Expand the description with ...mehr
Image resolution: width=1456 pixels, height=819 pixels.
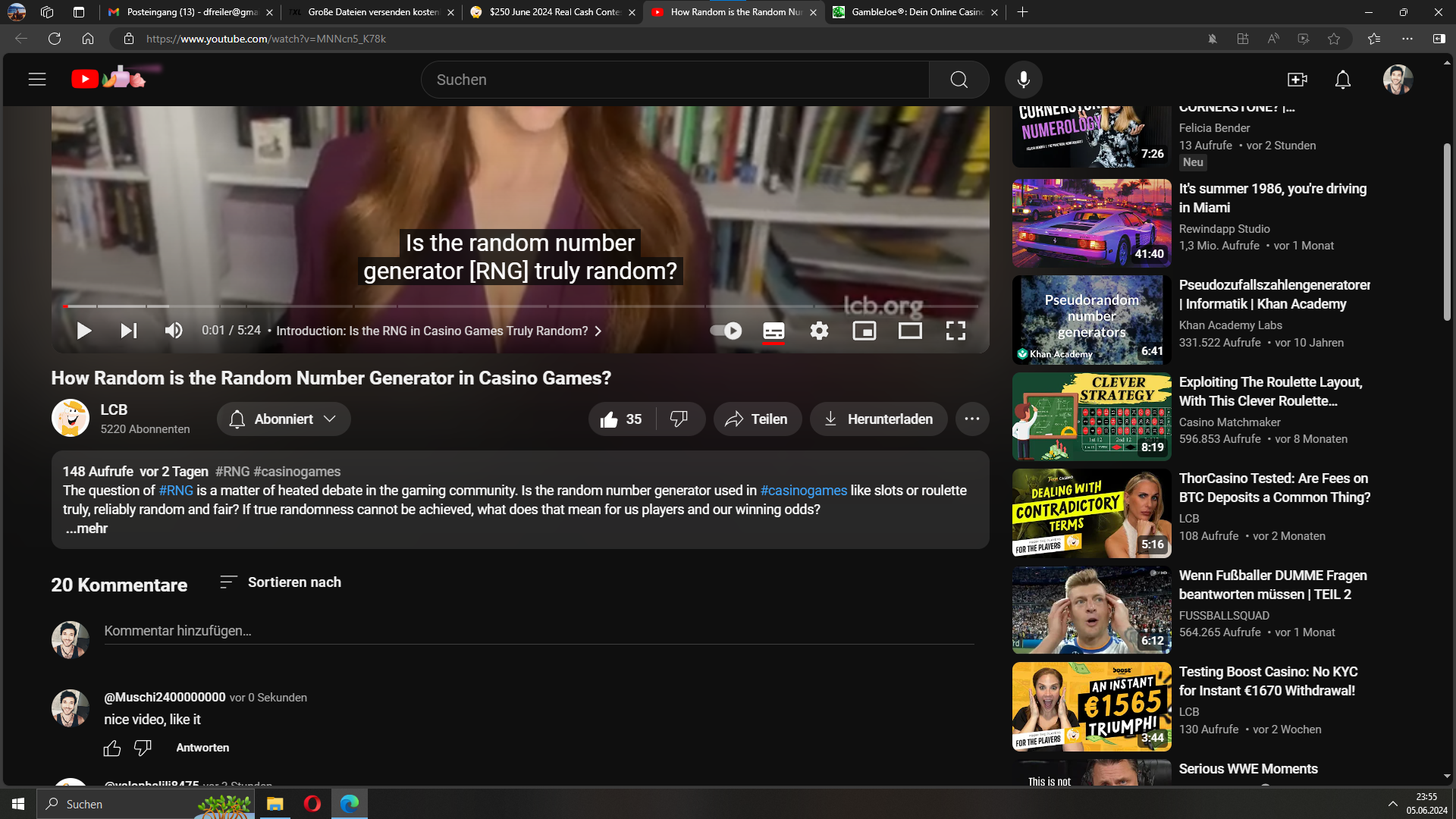[x=86, y=529]
